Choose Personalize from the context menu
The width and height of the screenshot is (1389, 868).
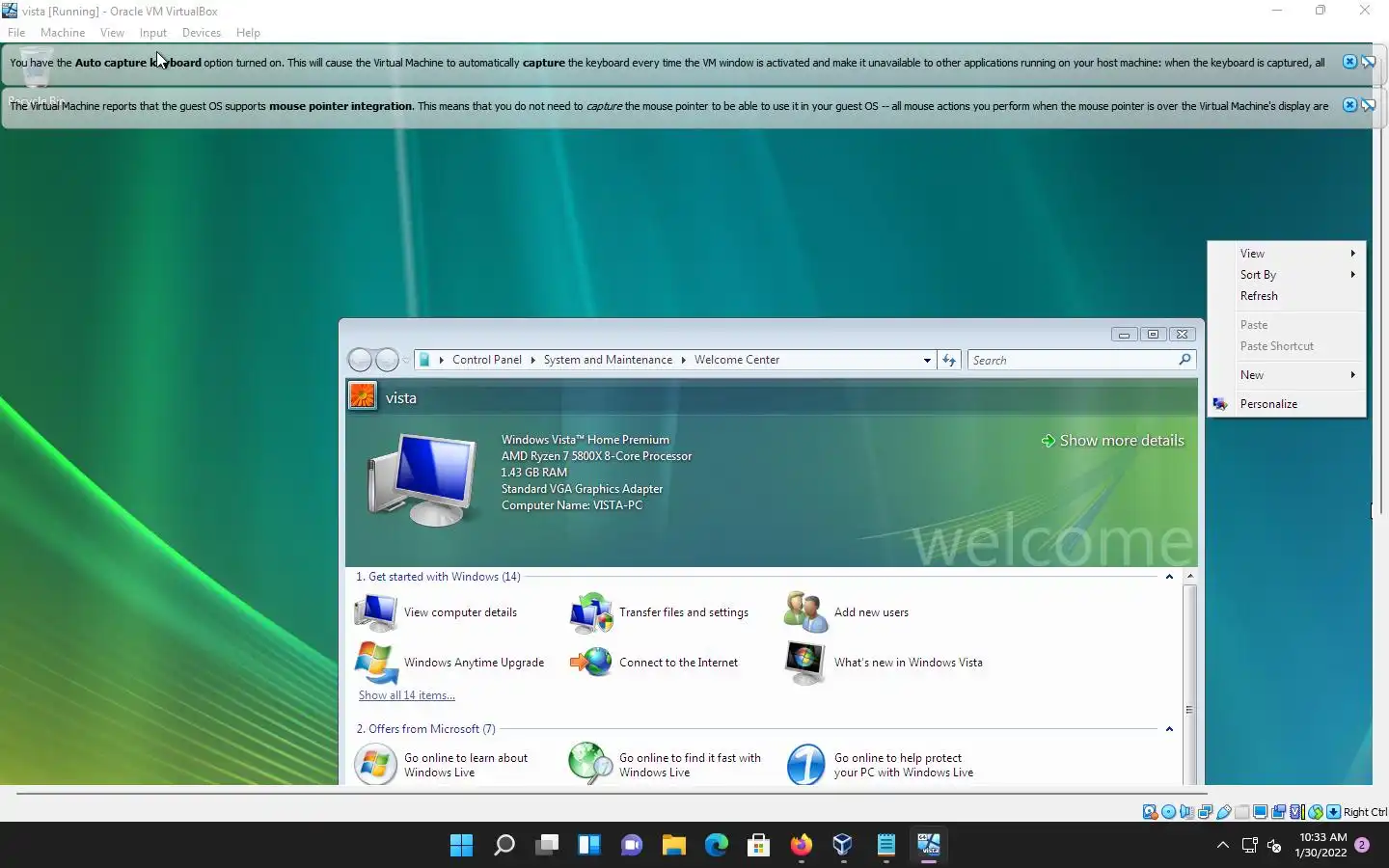(1287, 404)
